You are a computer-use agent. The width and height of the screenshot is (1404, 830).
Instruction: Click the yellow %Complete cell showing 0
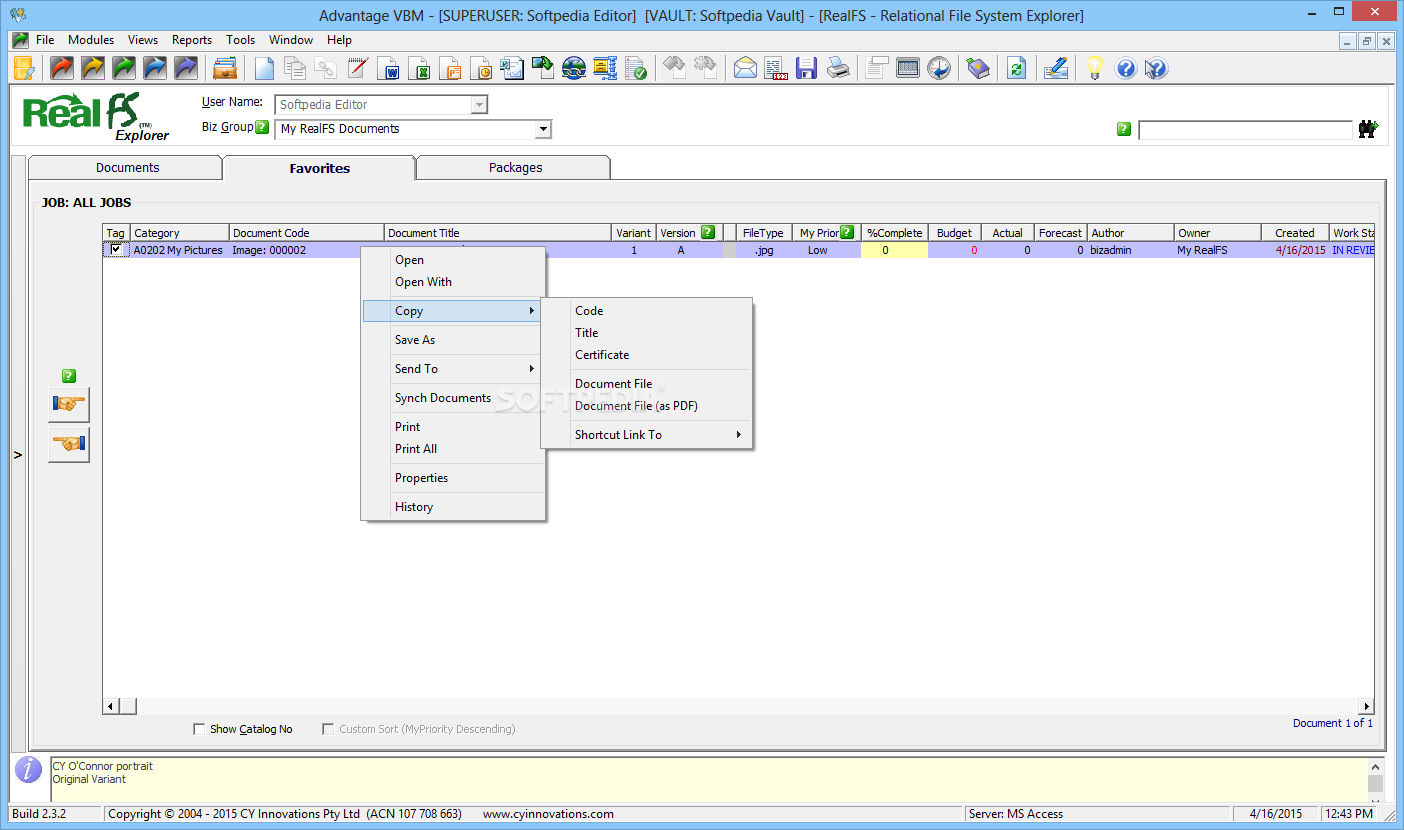(x=894, y=250)
